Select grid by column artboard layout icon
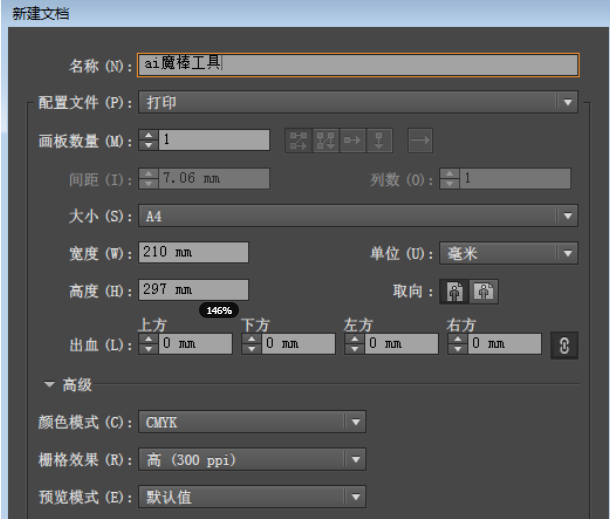Viewport: 610px width, 519px height. click(325, 140)
